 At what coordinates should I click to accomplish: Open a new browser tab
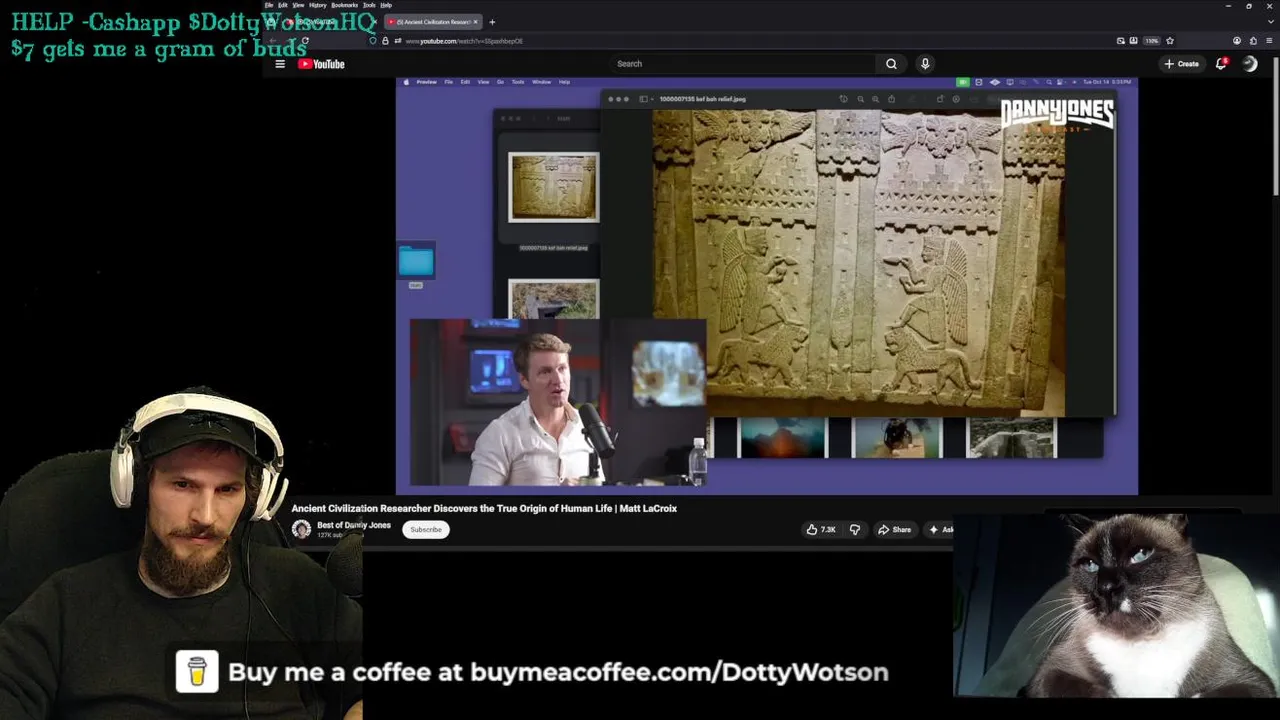tap(492, 22)
